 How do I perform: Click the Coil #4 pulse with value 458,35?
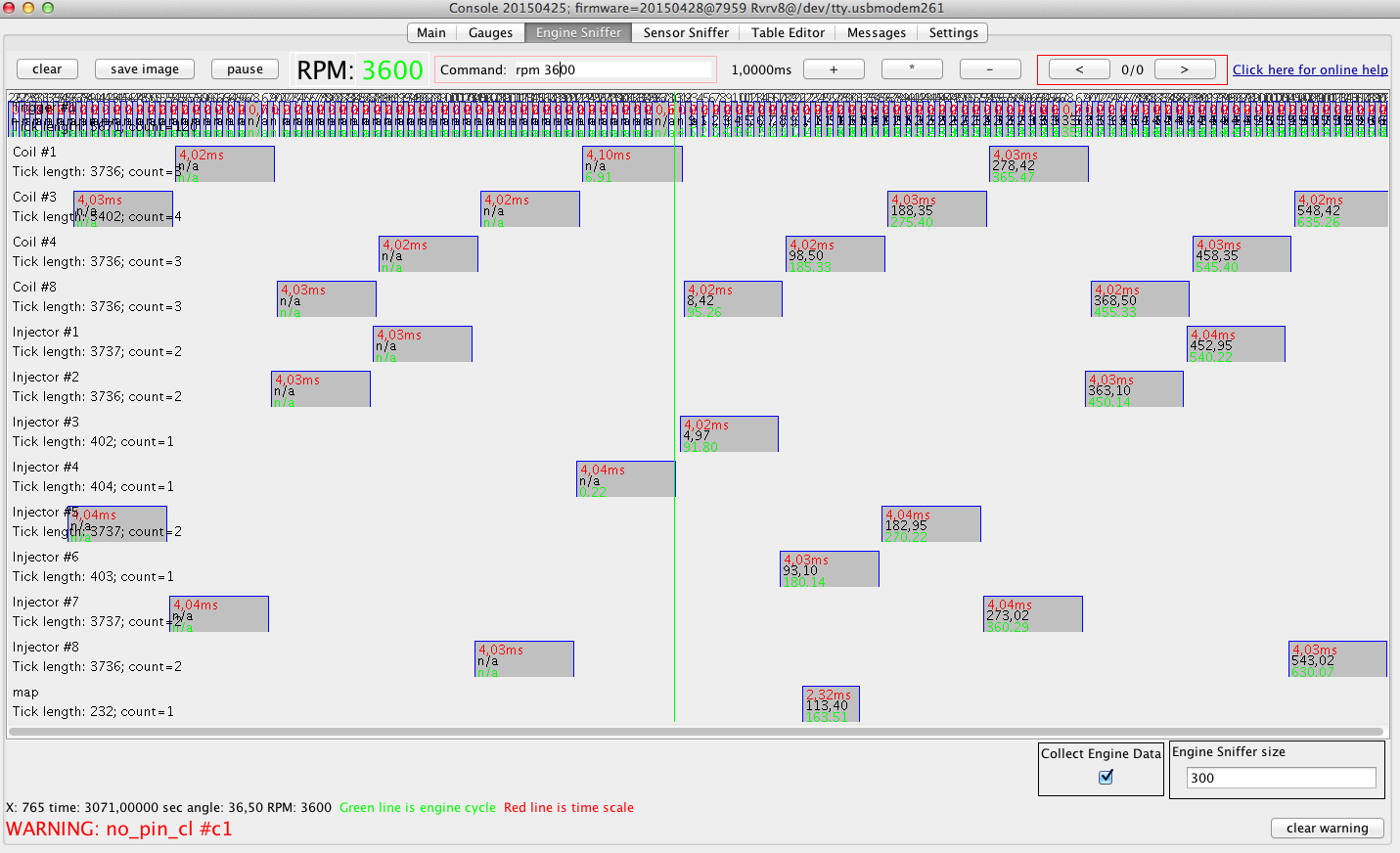tap(1242, 253)
